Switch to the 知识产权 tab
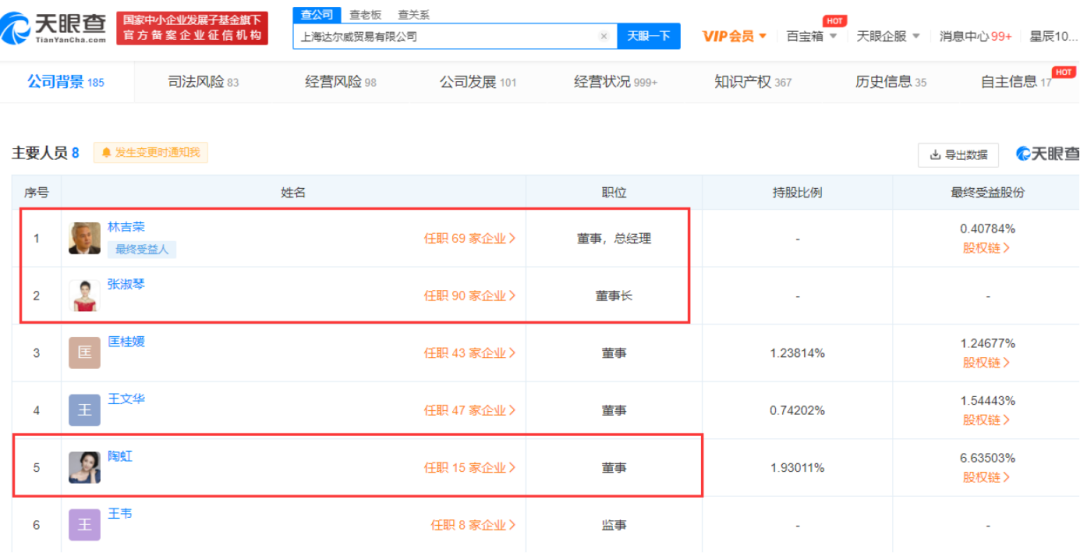The width and height of the screenshot is (1080, 553). pos(753,82)
